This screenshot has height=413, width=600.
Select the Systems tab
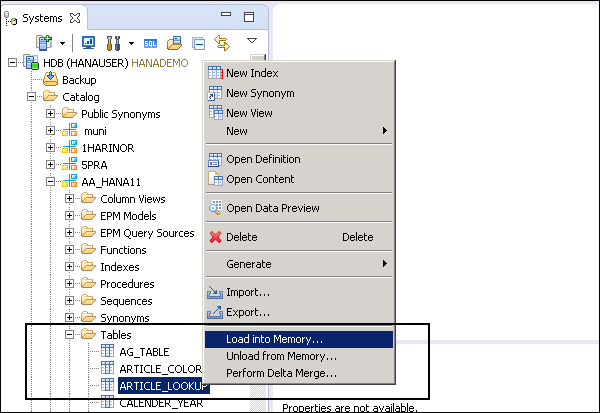click(x=42, y=18)
